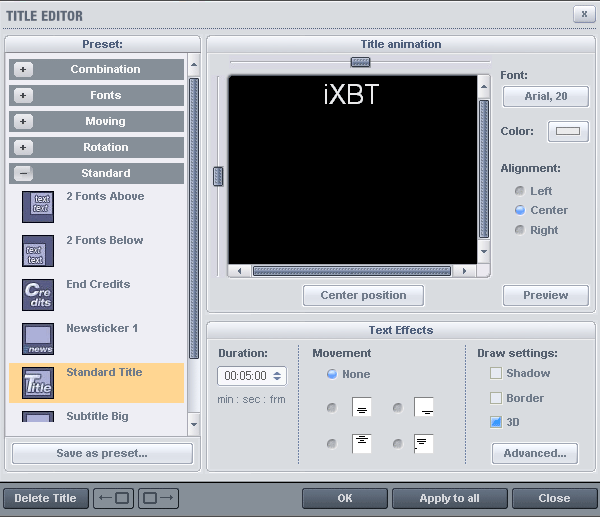600x517 pixels.
Task: Toggle the 3D checkbox
Action: 496,422
